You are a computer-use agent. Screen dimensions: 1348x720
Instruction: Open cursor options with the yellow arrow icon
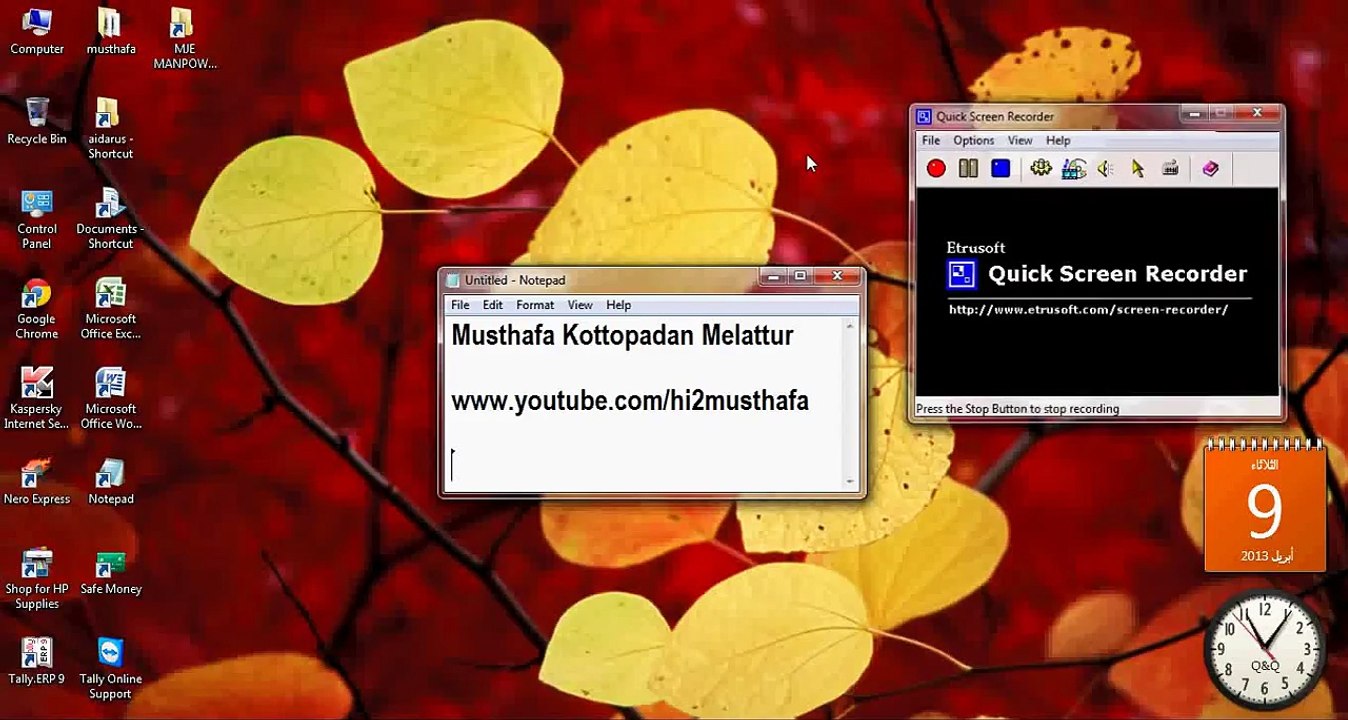click(1138, 169)
